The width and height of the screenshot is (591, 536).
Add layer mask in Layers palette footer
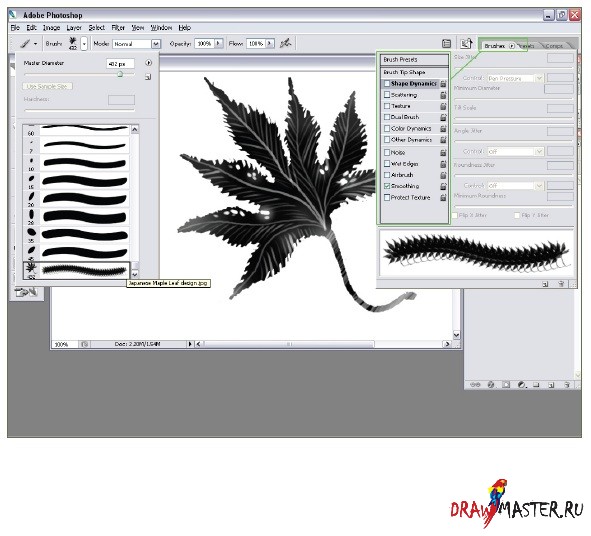[506, 385]
